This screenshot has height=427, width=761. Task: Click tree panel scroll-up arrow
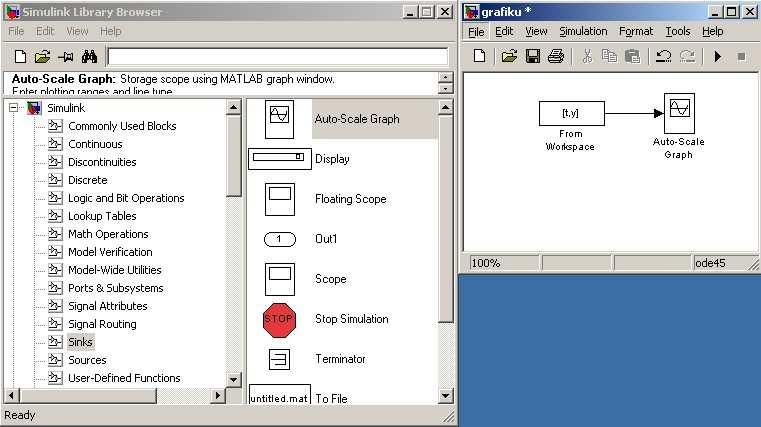pos(233,107)
